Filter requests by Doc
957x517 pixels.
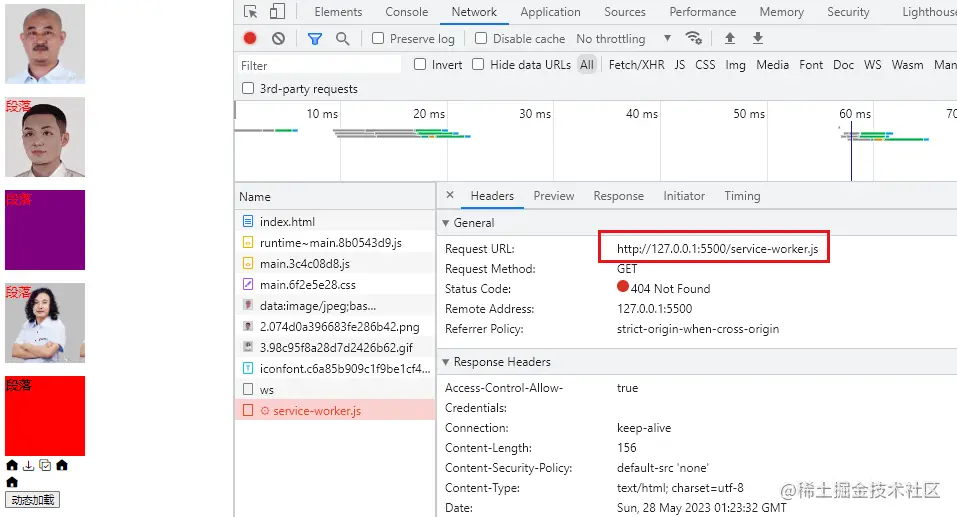(843, 65)
